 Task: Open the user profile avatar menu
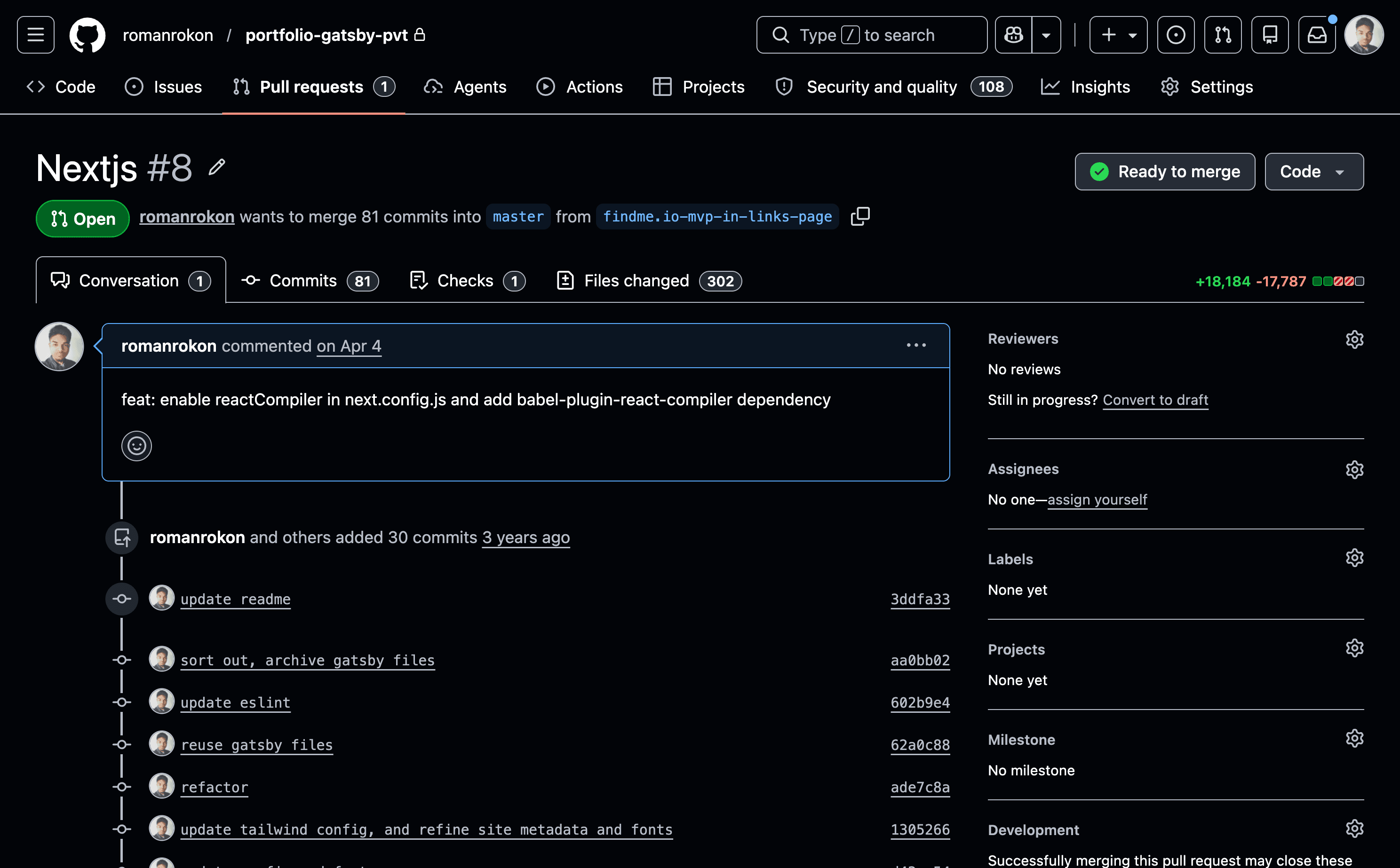tap(1364, 35)
